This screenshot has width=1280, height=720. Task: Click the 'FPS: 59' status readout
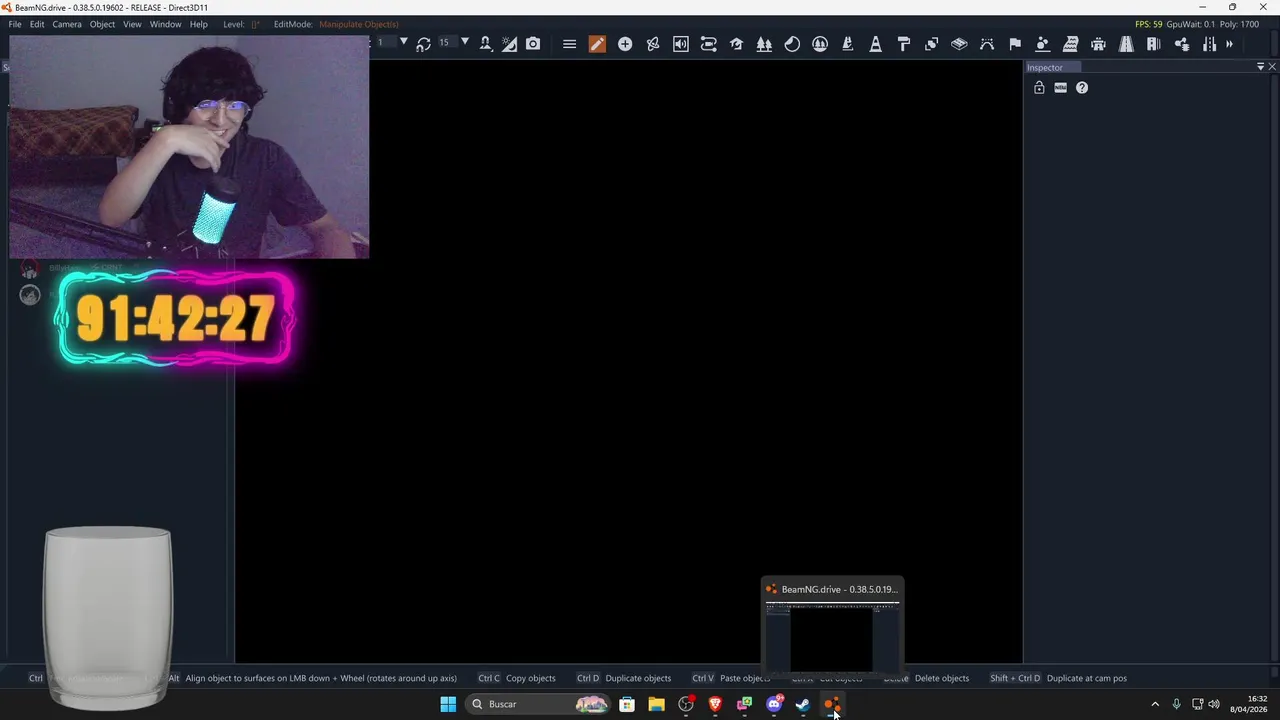point(1149,24)
